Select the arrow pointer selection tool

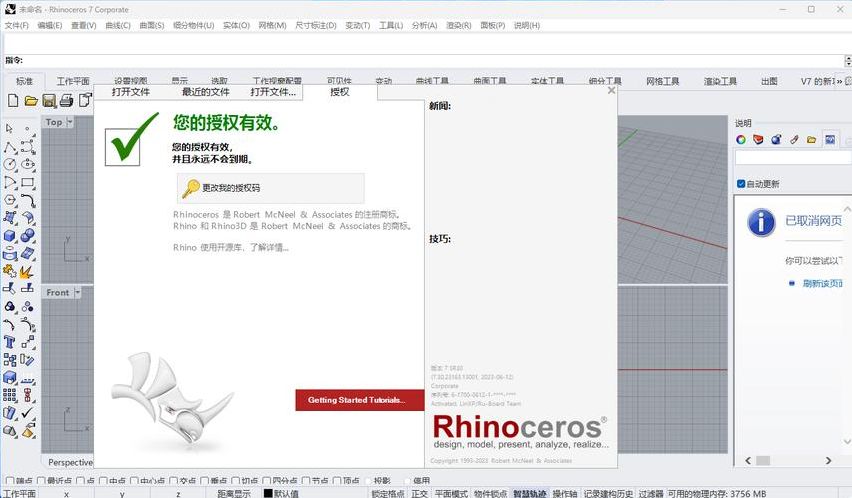9,129
